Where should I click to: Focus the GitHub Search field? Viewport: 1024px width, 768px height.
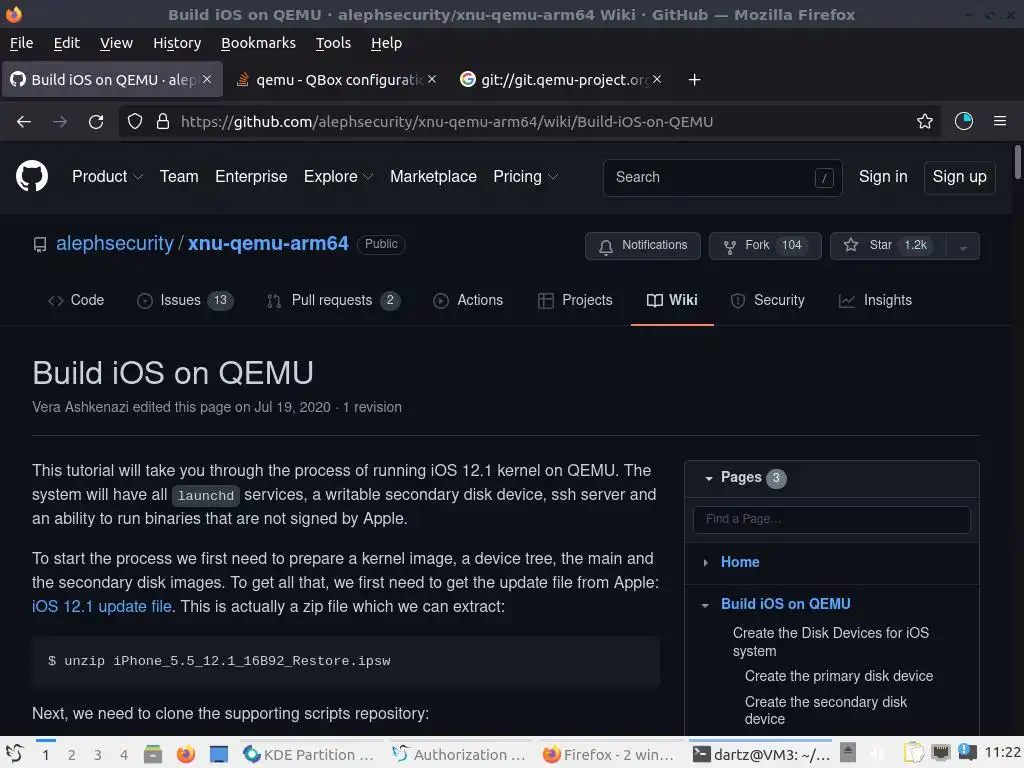pyautogui.click(x=722, y=178)
